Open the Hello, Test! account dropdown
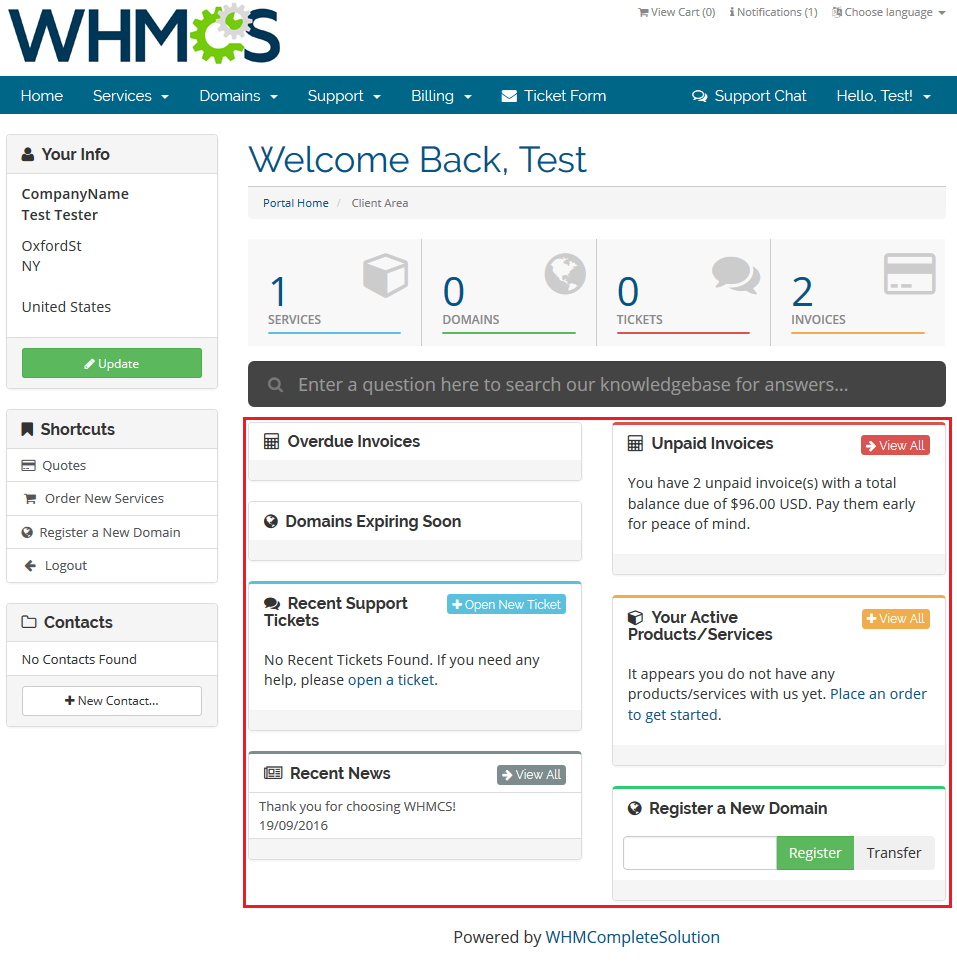Screen dimensions: 957x968 884,96
